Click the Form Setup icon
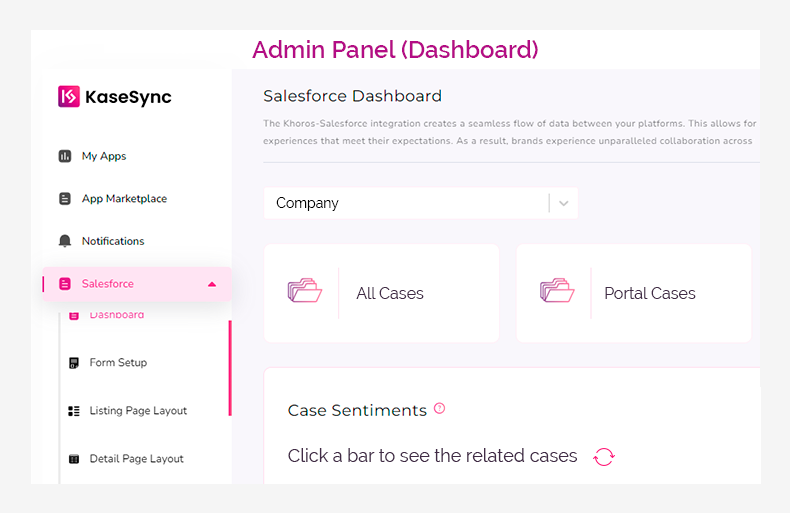This screenshot has width=790, height=513. [74, 363]
